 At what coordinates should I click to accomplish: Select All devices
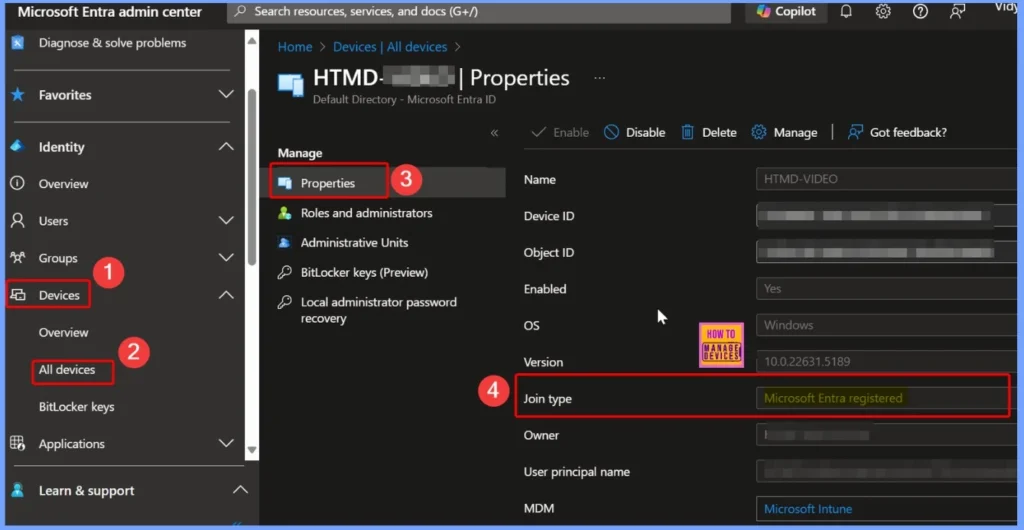tap(67, 370)
